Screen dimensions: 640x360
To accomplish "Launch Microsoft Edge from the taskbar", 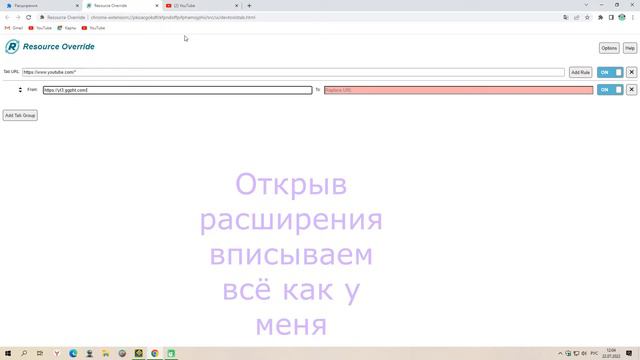I will (x=73, y=353).
